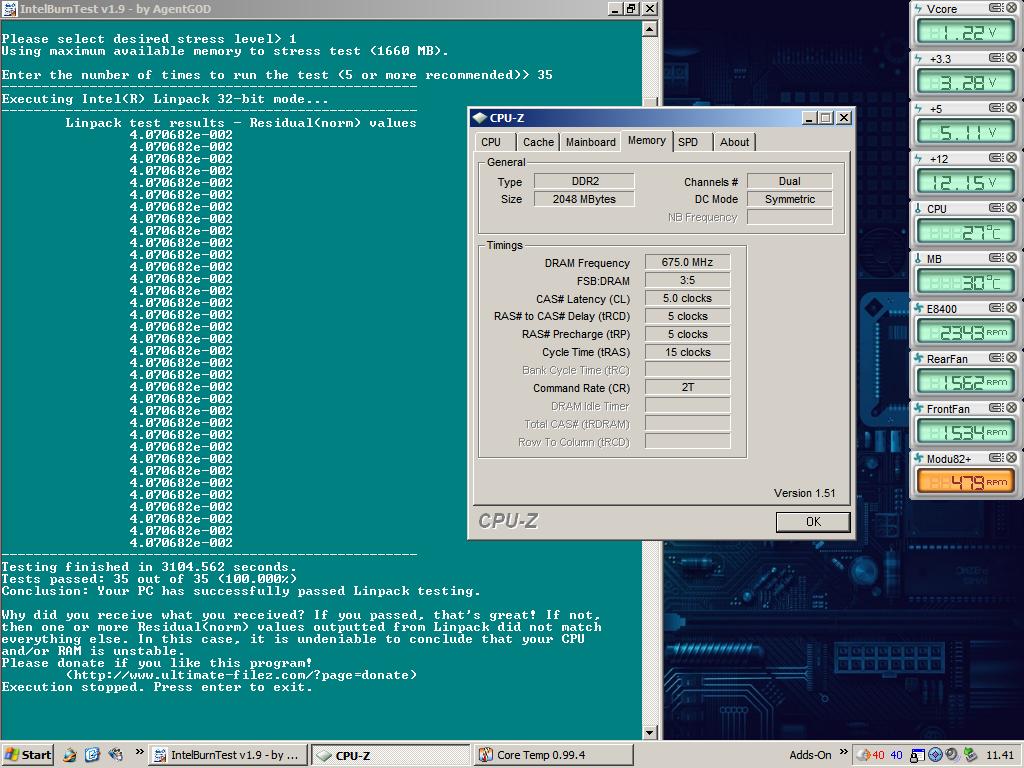Screen dimensions: 1024x768
Task: Activate IntelBurnTest taskbar button
Action: coord(227,755)
